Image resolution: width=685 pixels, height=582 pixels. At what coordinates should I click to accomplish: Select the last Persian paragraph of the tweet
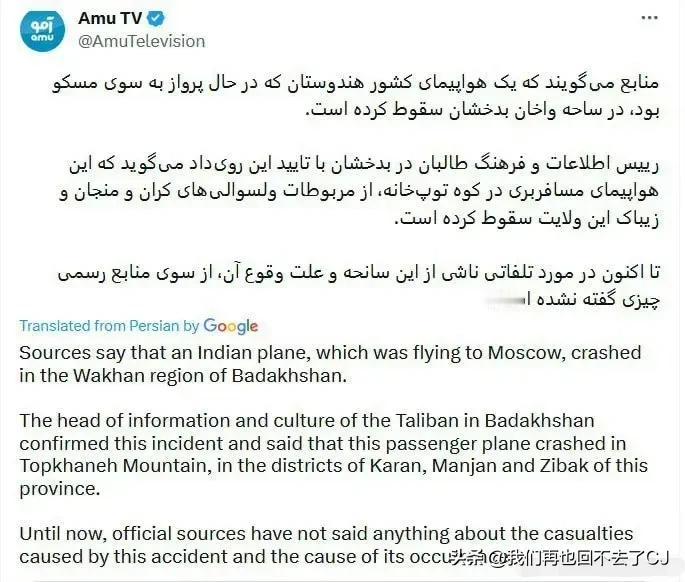point(358,287)
